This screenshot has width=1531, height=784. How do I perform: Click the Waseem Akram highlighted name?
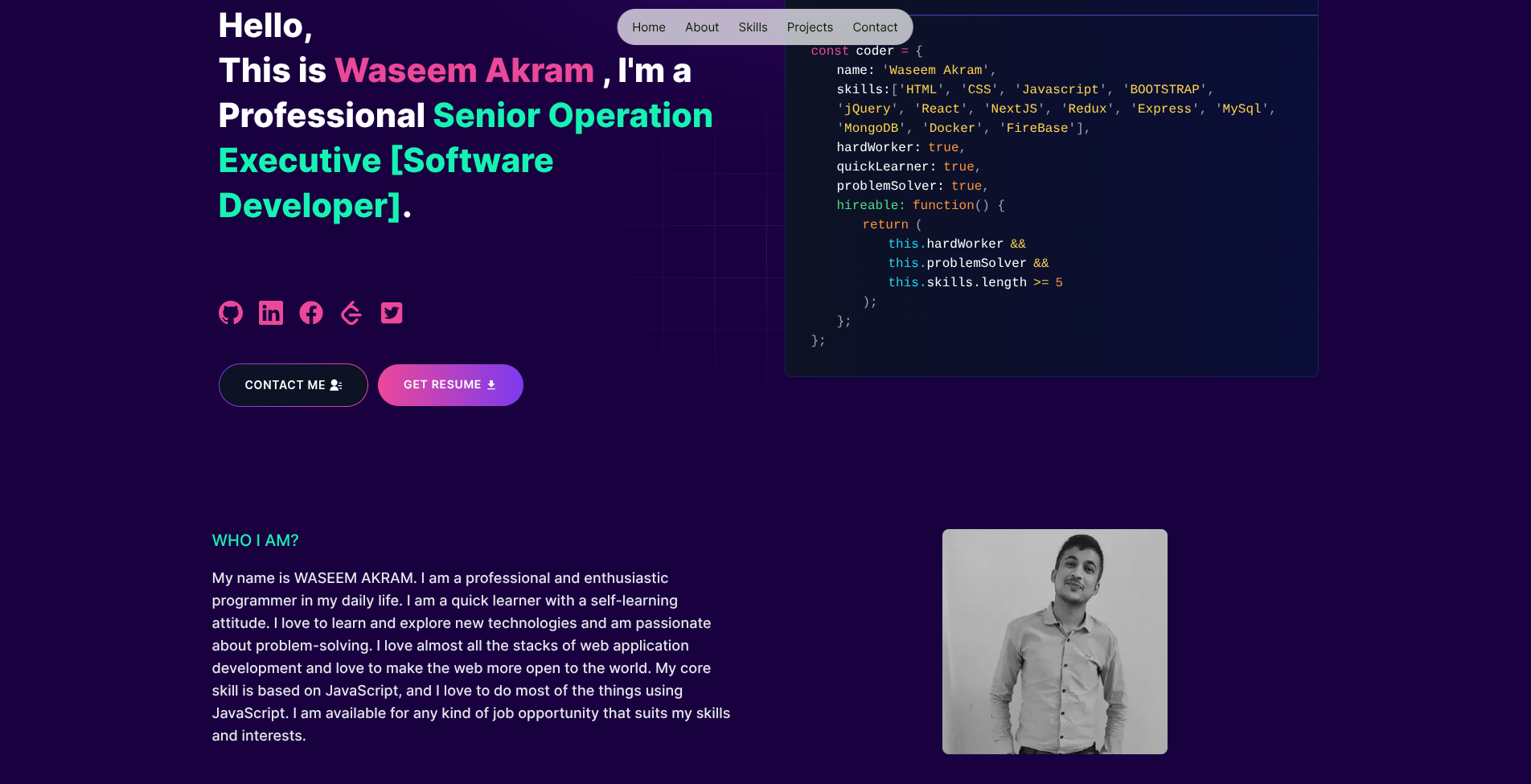click(x=465, y=71)
